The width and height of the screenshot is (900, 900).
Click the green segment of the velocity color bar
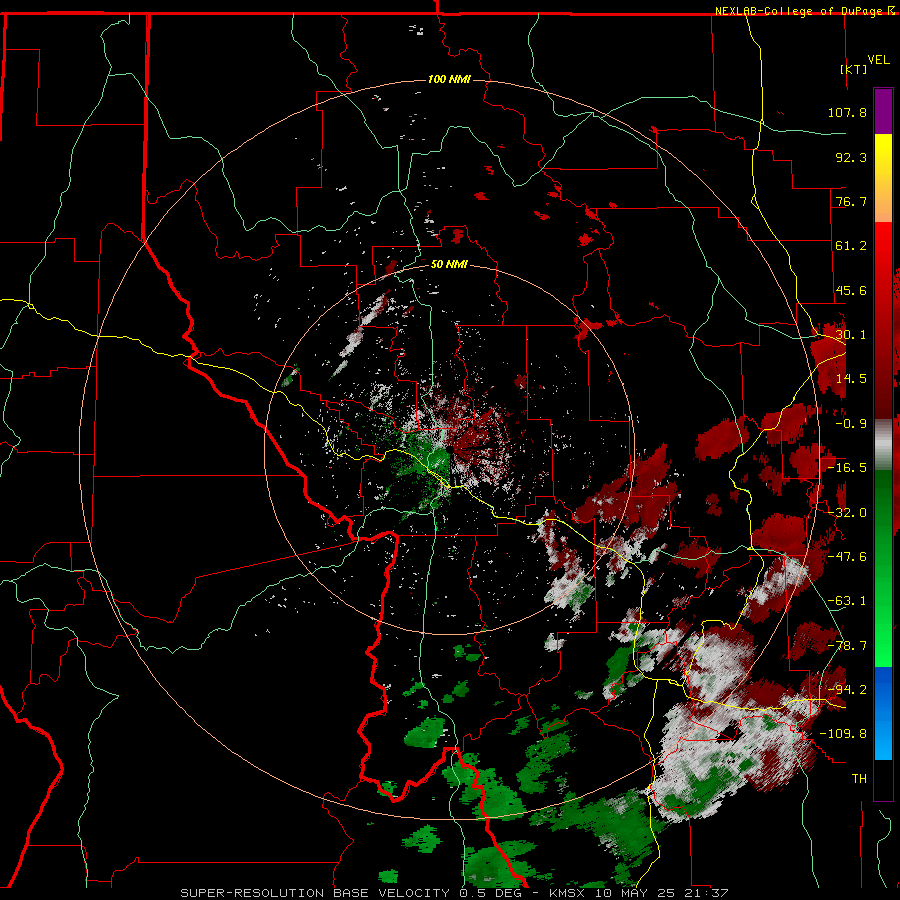(883, 568)
